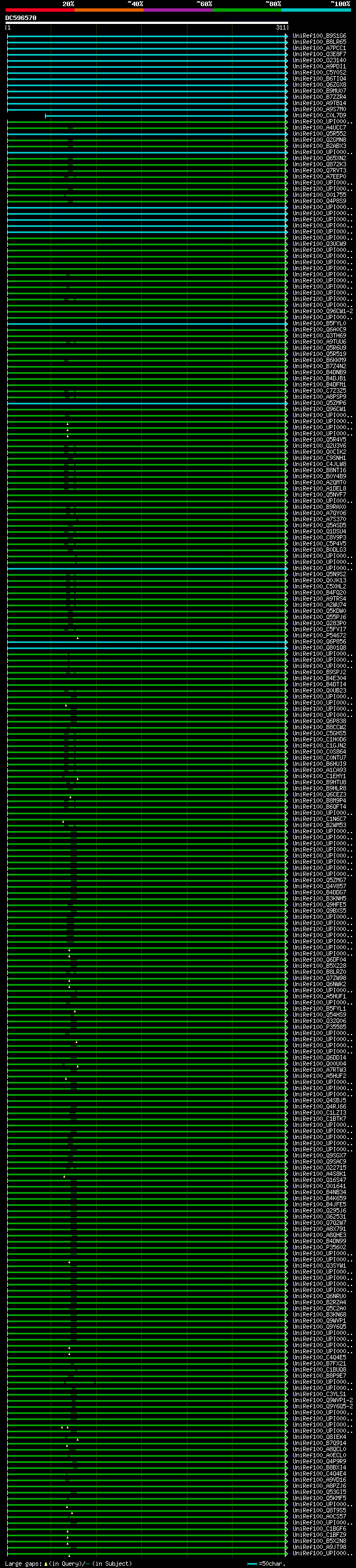Viewport: 356px width, 1568px height.
Task: Click the cyan ~100% identity legend segment
Action: pos(317,10)
